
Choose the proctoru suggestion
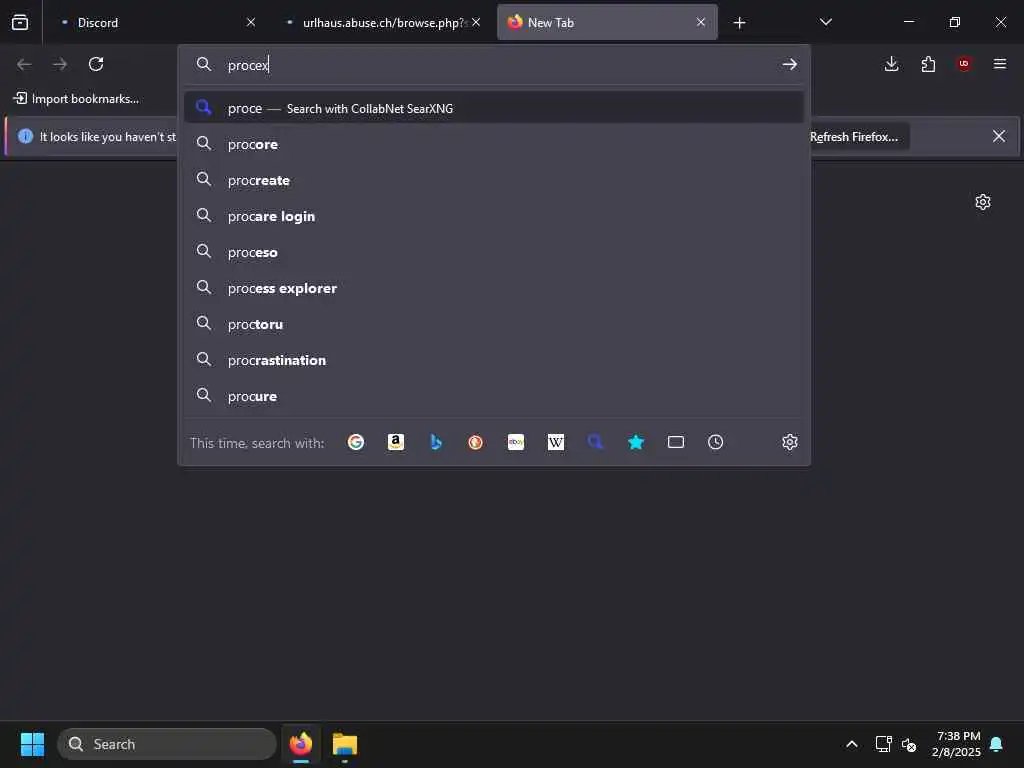click(494, 324)
